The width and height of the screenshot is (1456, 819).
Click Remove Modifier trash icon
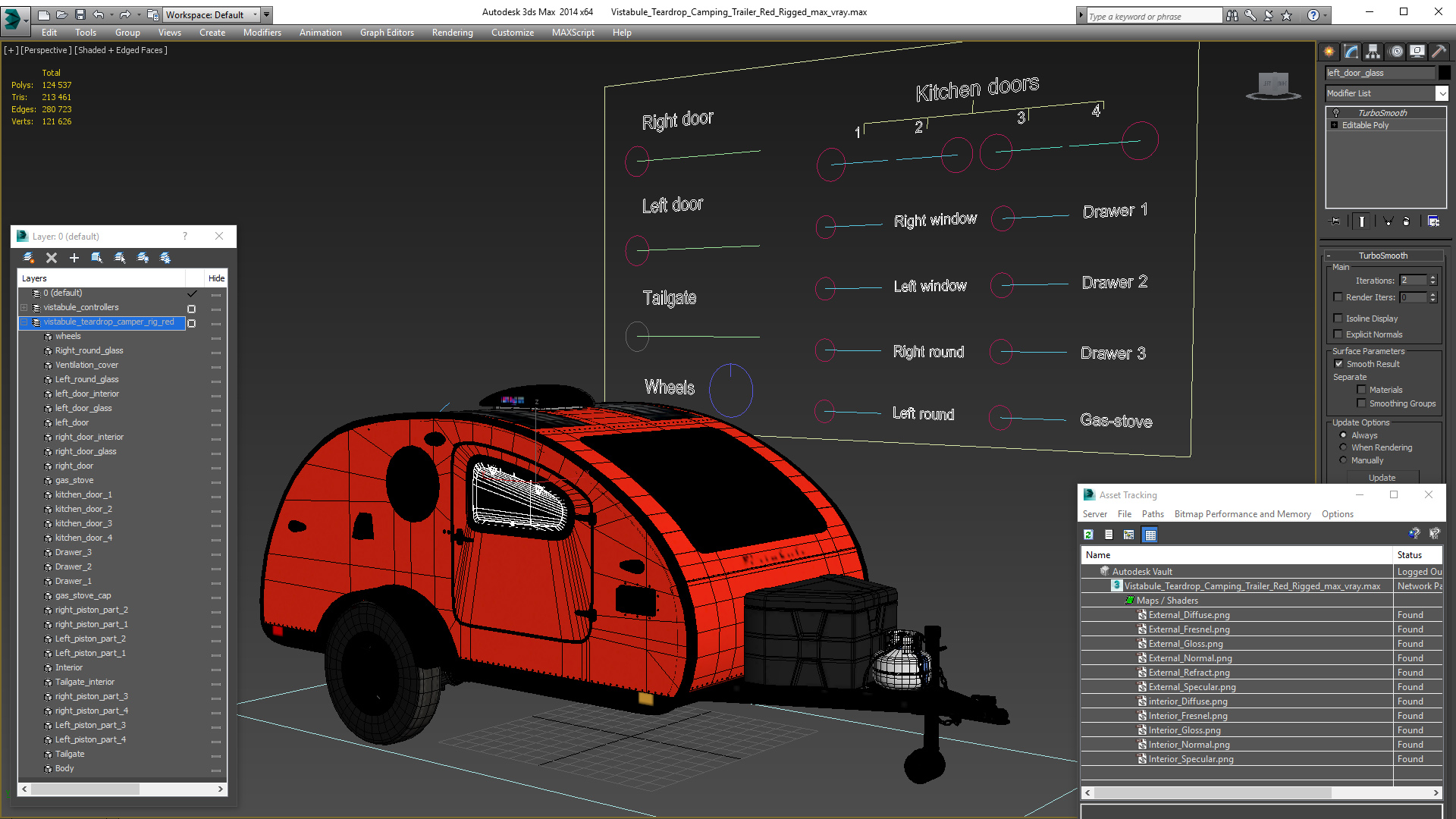1407,221
